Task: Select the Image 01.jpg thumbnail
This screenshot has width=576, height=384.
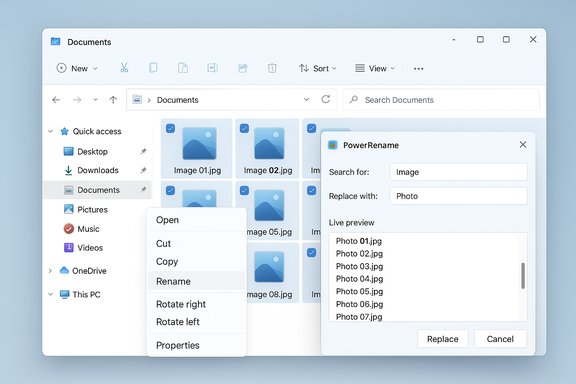Action: pos(199,143)
